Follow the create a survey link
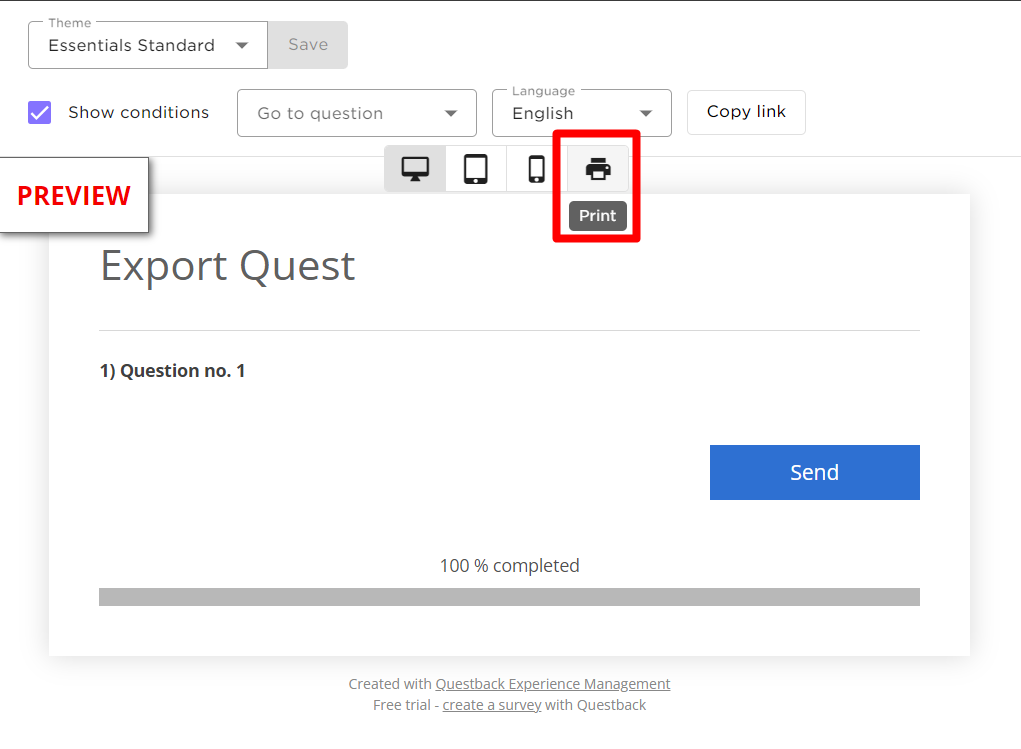 point(492,705)
